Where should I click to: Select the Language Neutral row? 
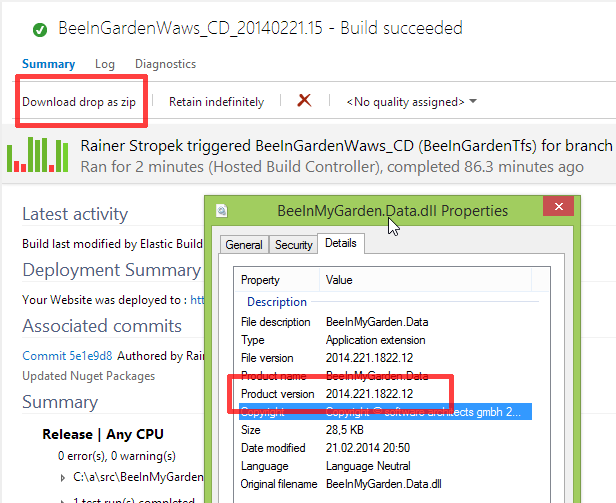385,466
